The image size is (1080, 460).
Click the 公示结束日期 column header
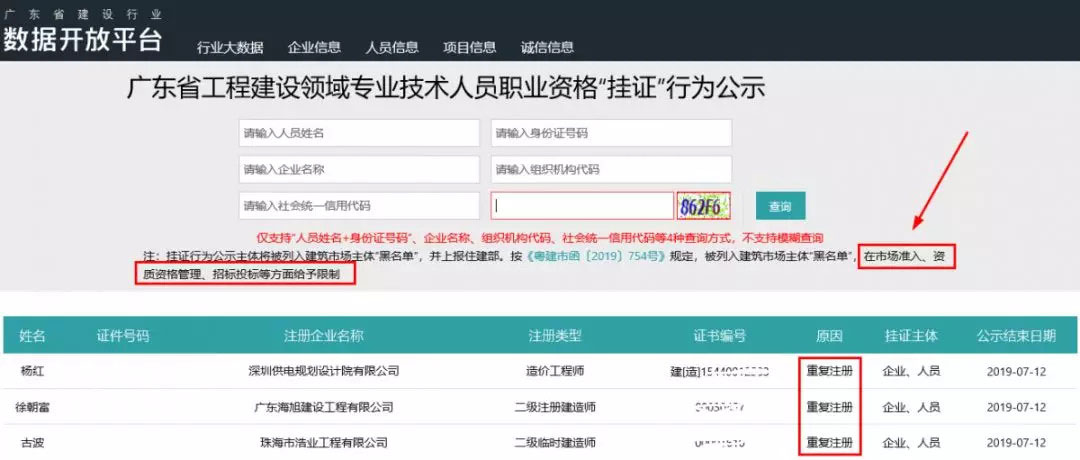(1015, 336)
